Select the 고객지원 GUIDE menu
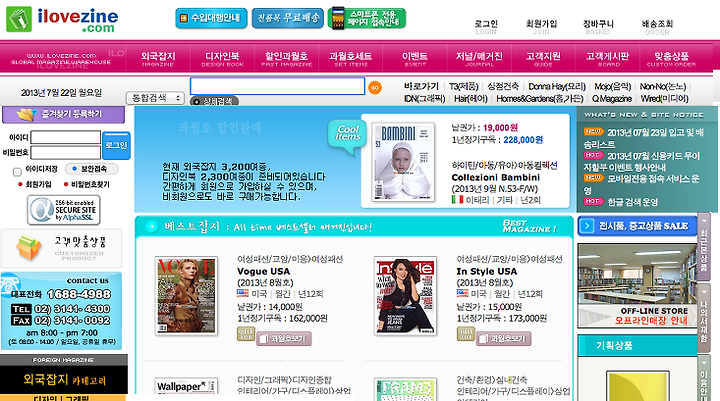The image size is (720, 401). pyautogui.click(x=543, y=59)
